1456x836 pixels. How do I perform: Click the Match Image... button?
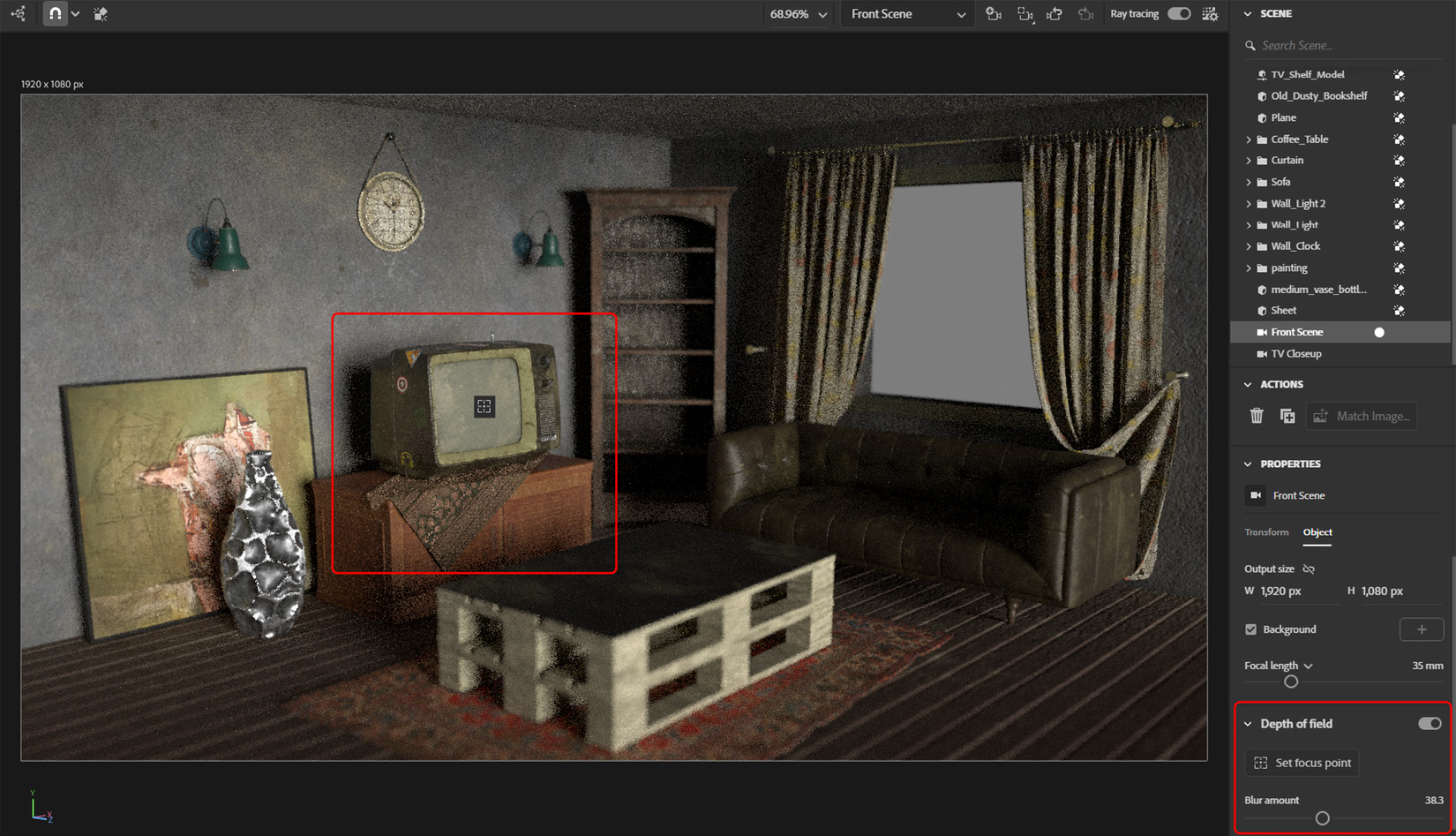click(x=1362, y=416)
